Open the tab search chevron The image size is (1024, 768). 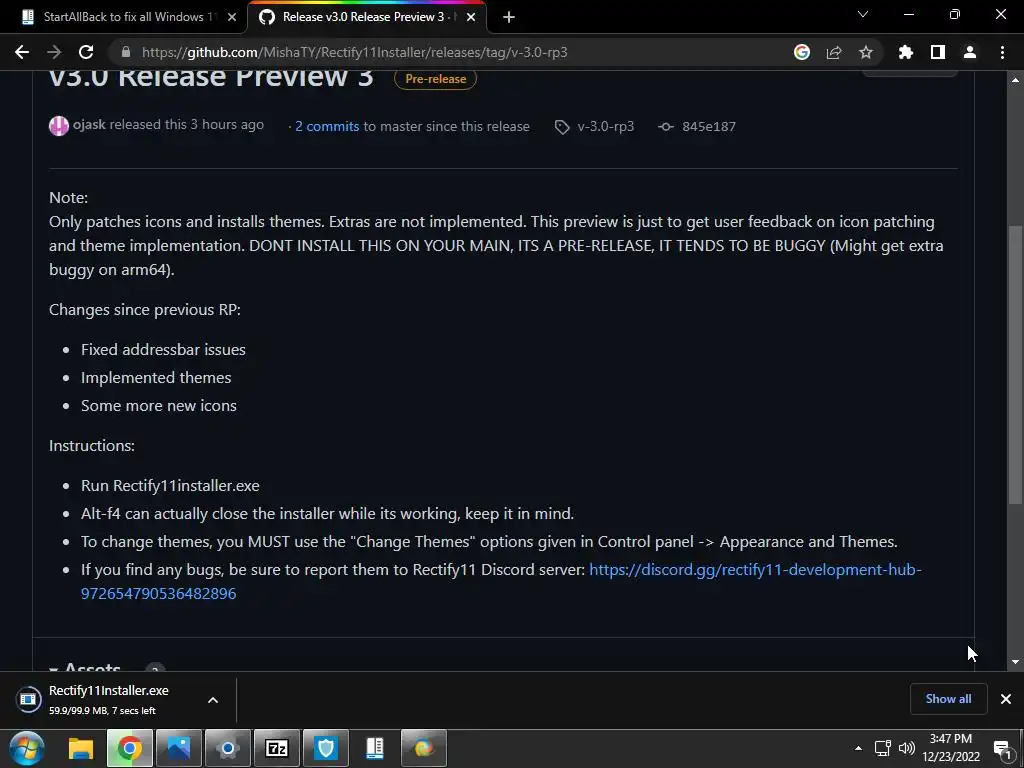click(863, 14)
